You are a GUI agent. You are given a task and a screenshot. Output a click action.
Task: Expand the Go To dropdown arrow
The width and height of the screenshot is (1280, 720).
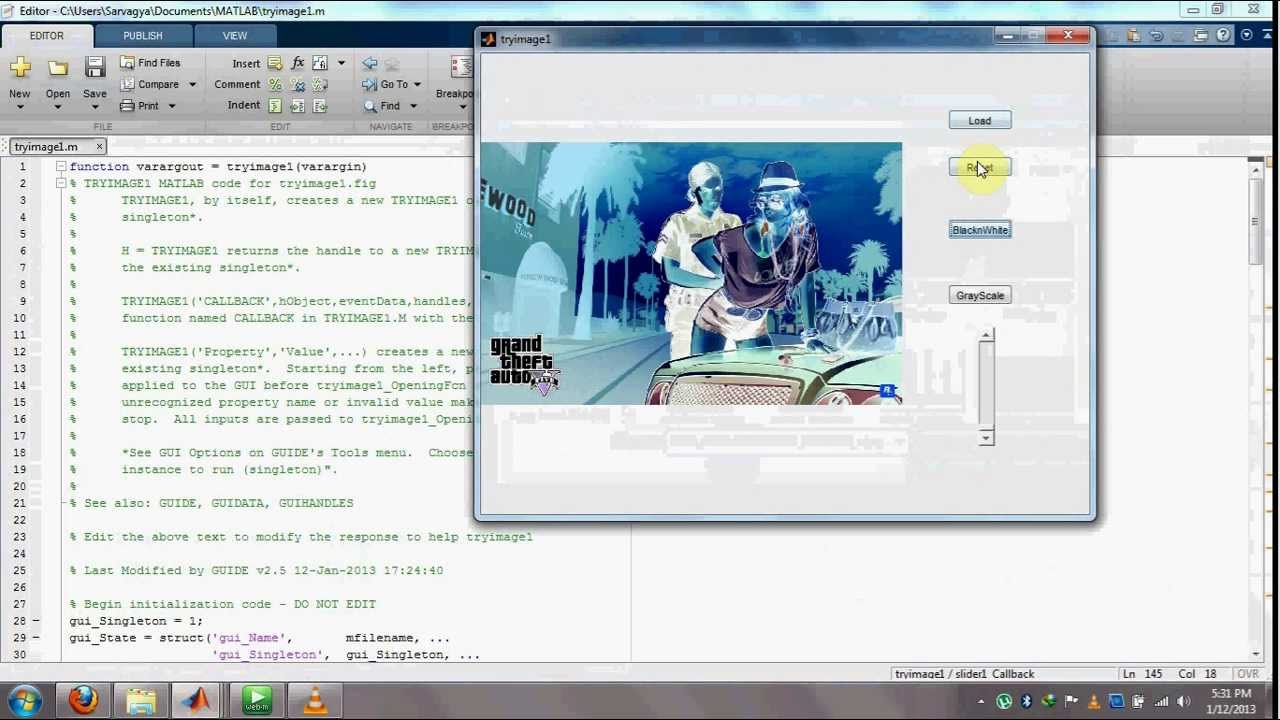click(417, 85)
